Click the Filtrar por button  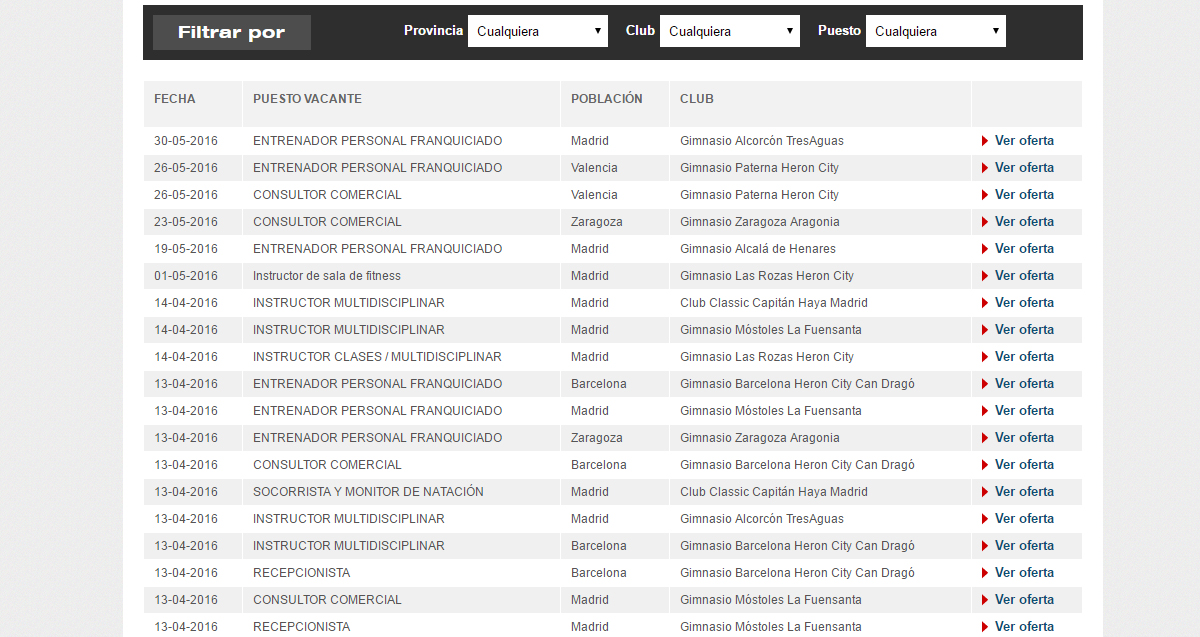pos(232,32)
